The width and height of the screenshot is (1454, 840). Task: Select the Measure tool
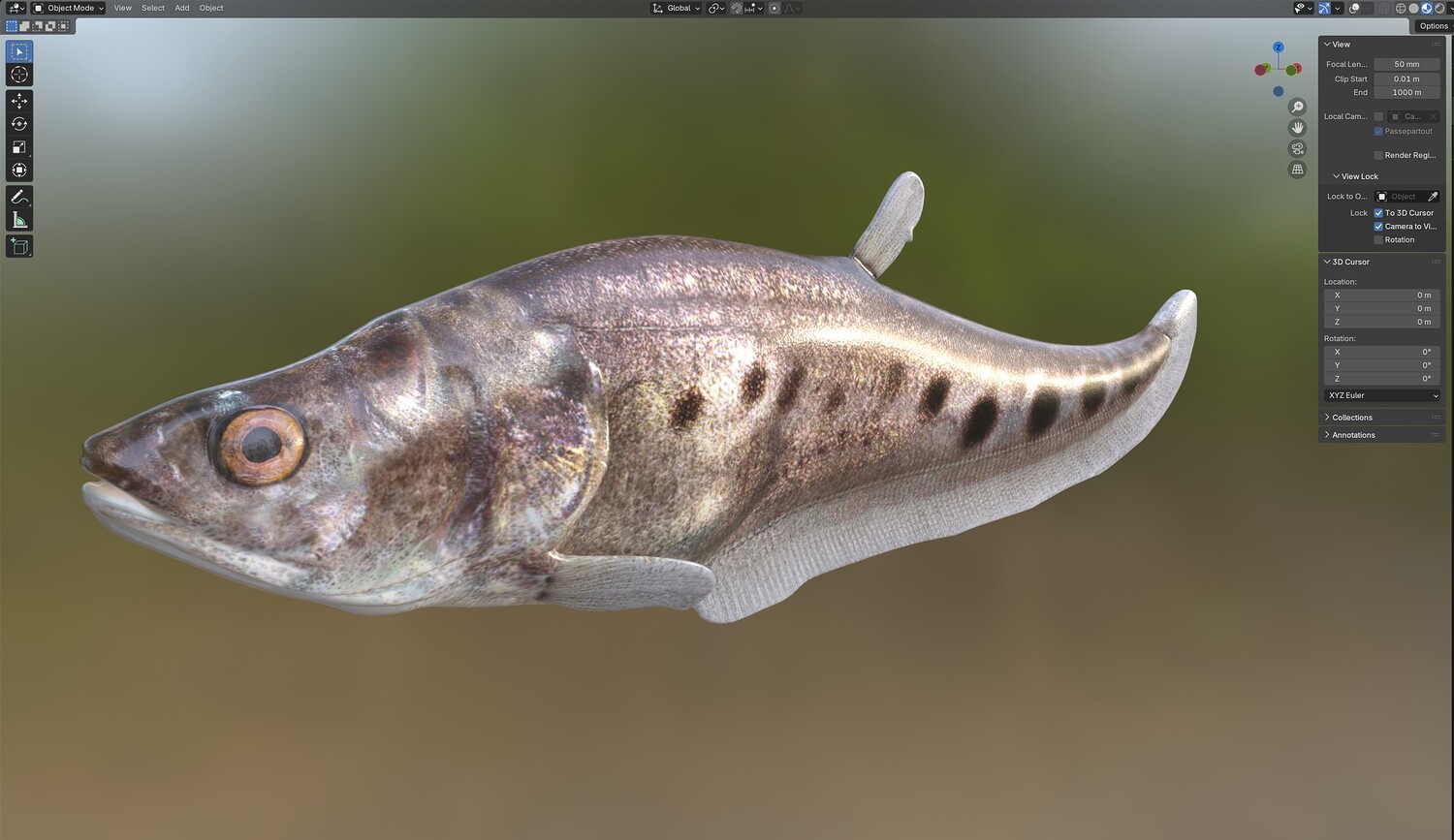click(x=19, y=220)
